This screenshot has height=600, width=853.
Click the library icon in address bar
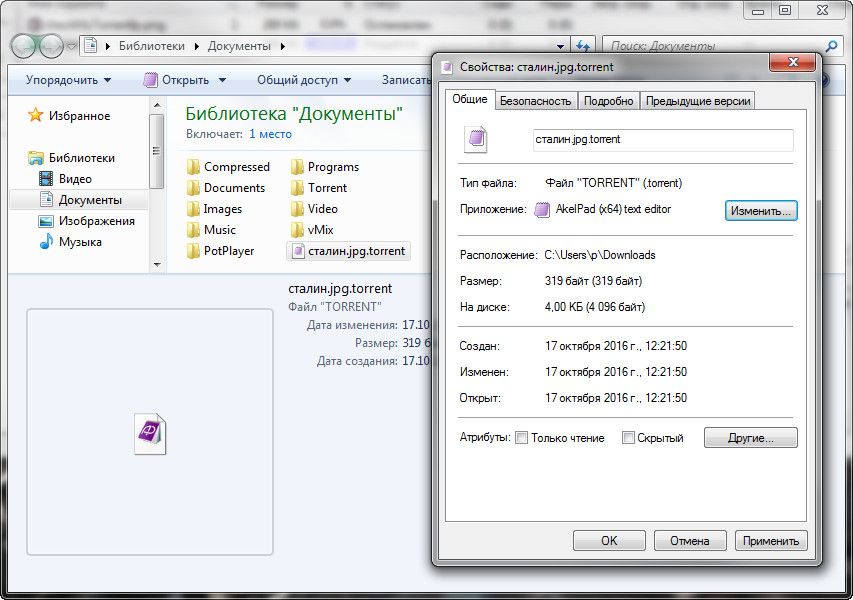point(91,45)
